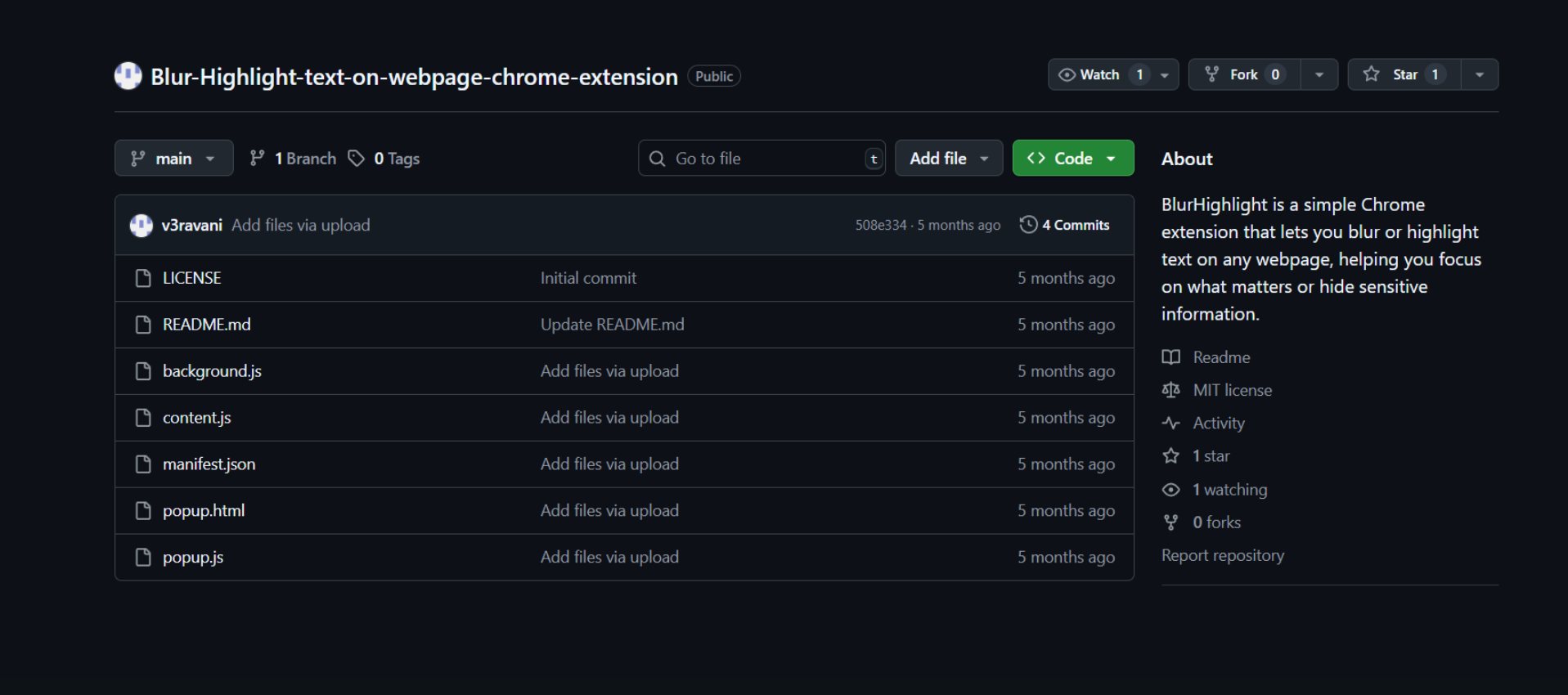Click the fork icon in the Fork button

(1212, 74)
